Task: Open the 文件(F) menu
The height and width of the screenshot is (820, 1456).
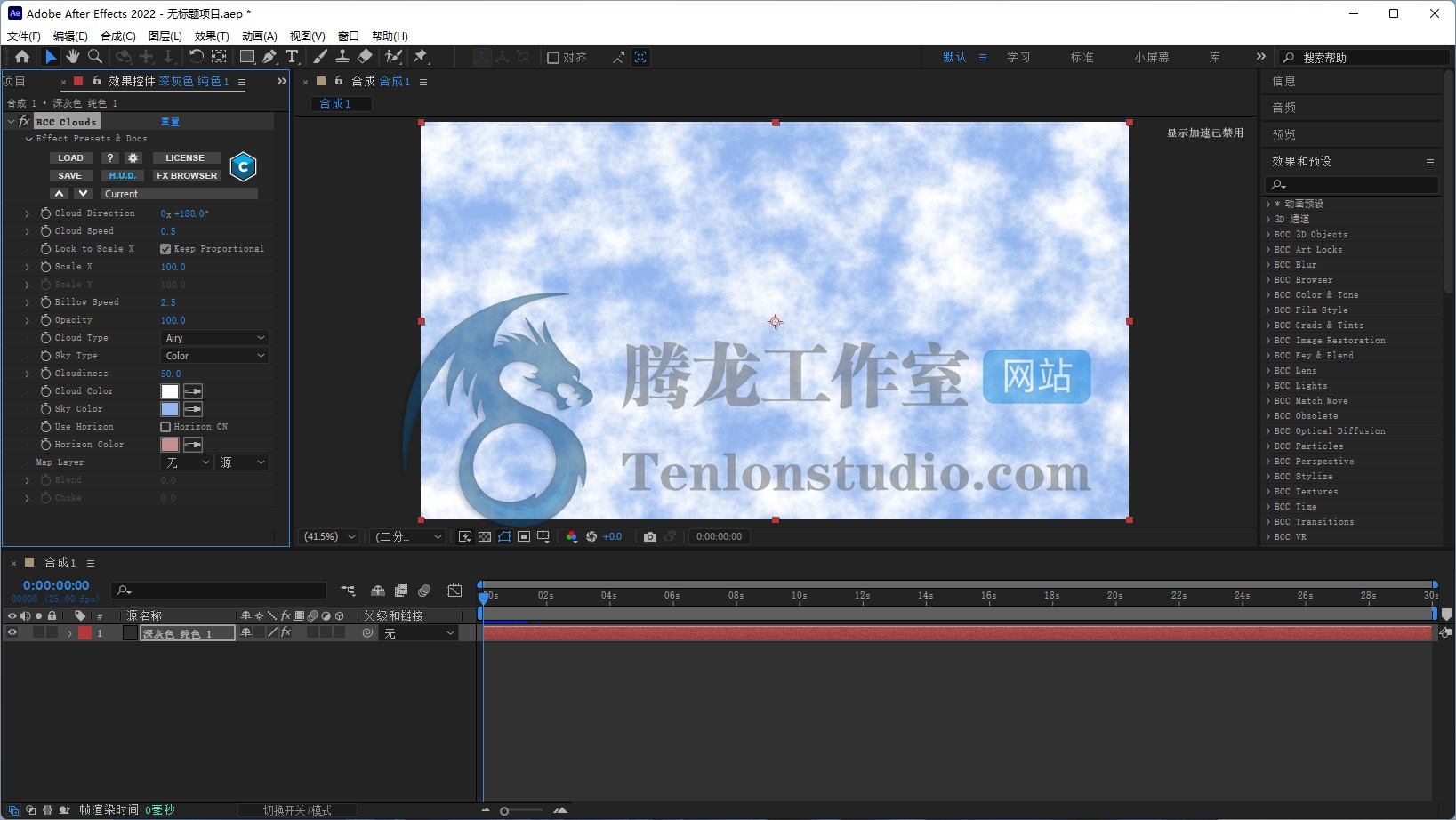Action: tap(24, 36)
